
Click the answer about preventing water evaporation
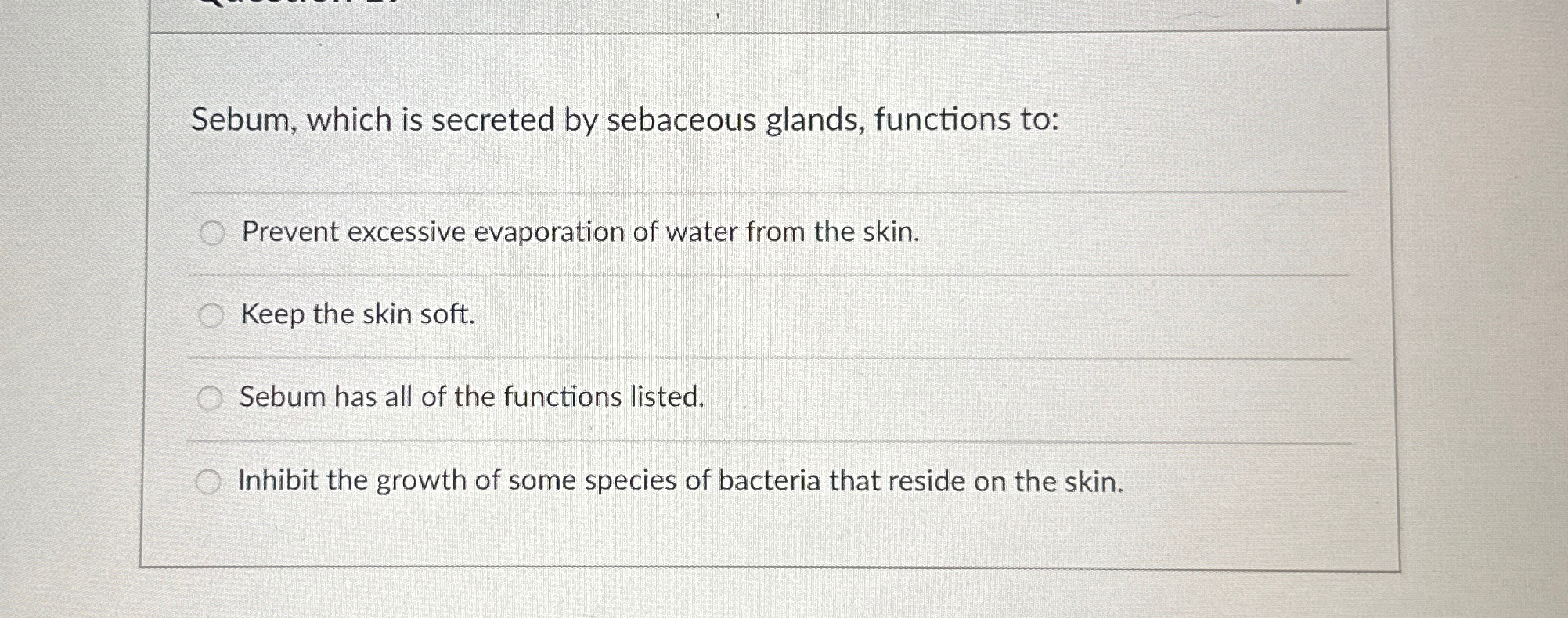(579, 232)
